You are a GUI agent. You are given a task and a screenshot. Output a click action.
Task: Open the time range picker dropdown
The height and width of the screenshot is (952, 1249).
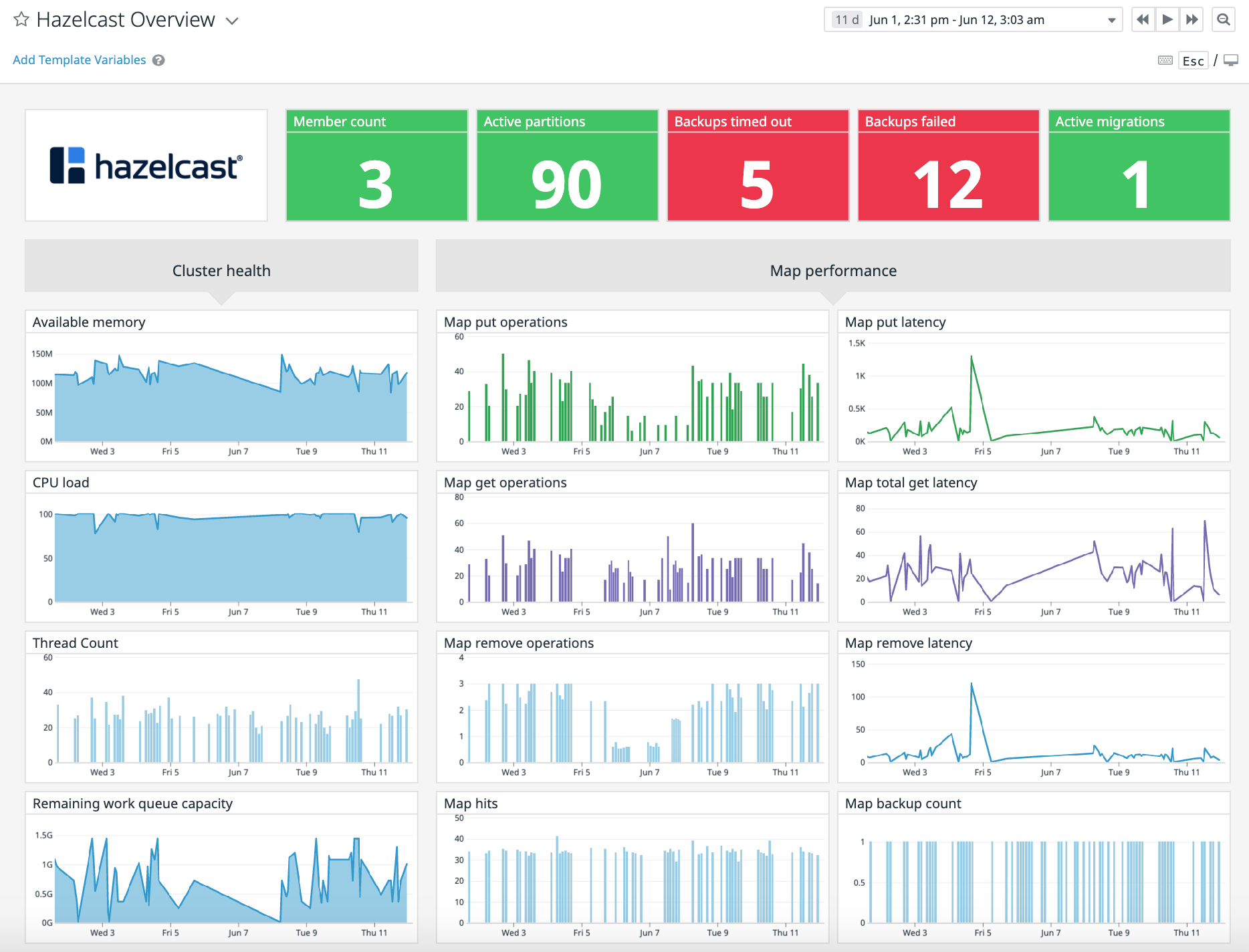(1110, 19)
